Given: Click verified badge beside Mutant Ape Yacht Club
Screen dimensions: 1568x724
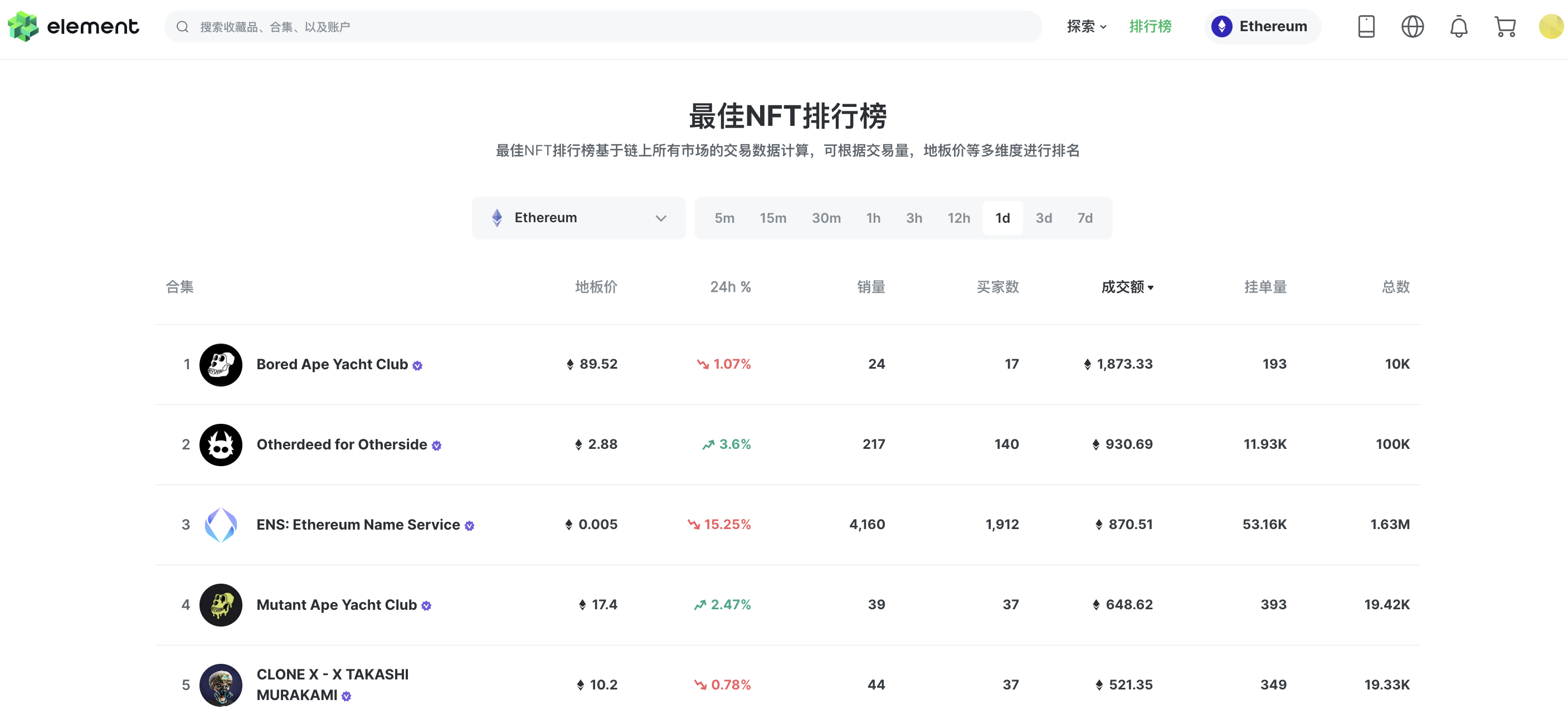Looking at the screenshot, I should pos(426,606).
